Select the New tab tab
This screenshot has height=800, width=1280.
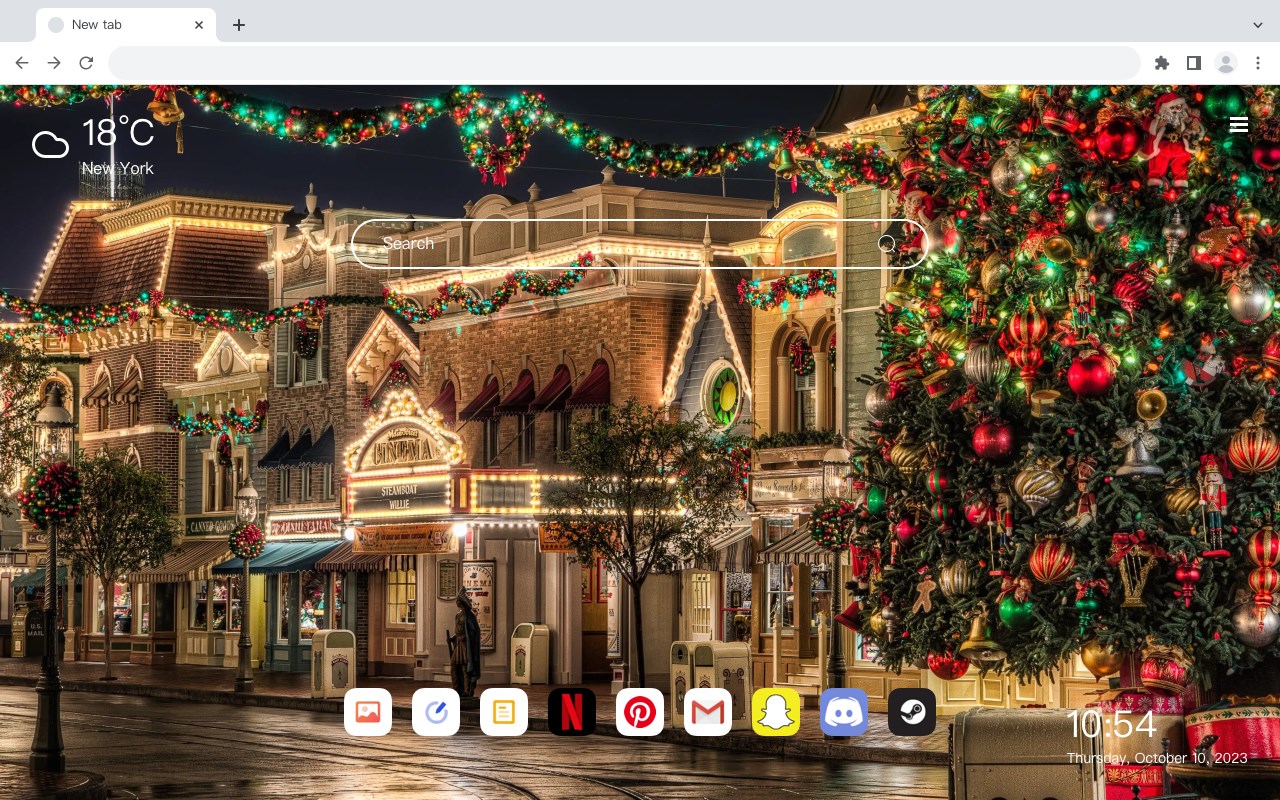(x=126, y=25)
